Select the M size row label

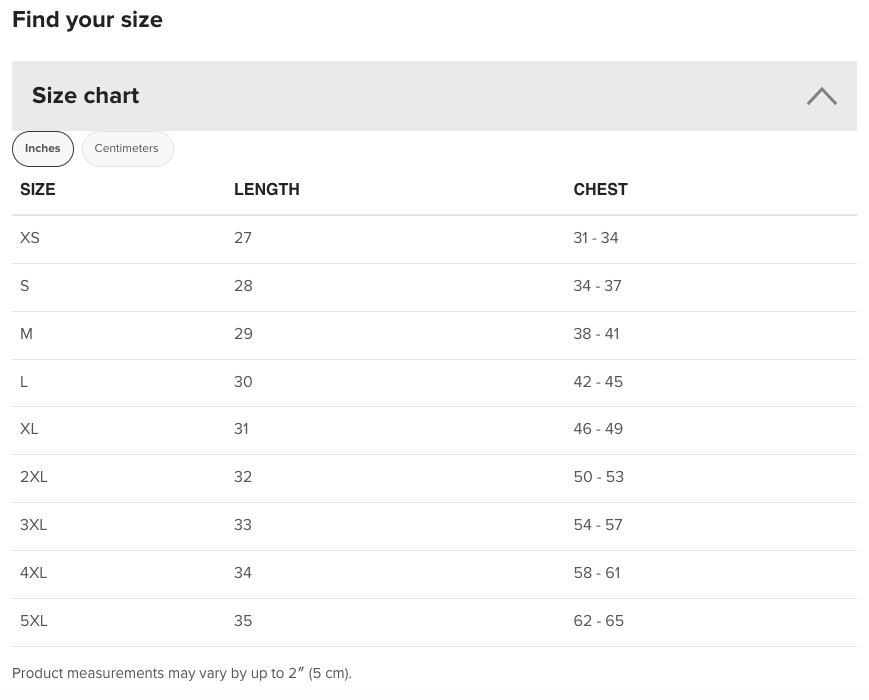[26, 334]
